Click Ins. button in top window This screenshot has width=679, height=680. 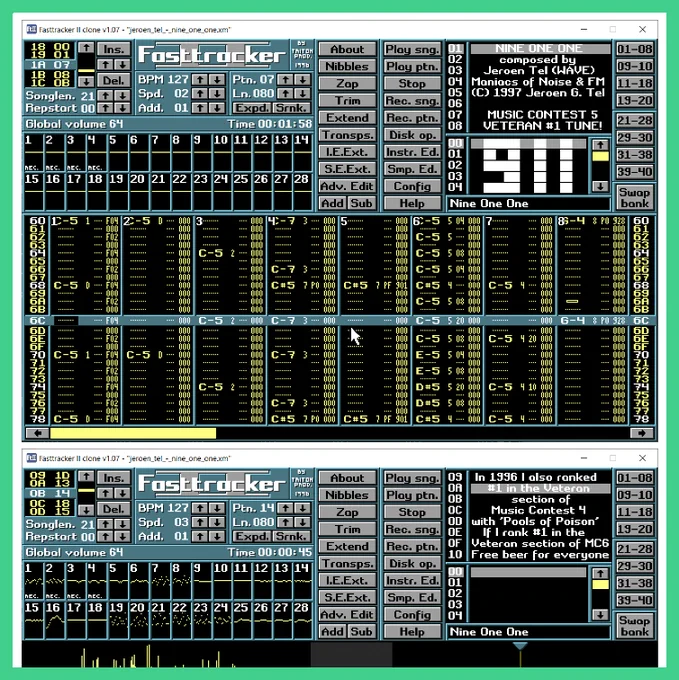[x=114, y=49]
